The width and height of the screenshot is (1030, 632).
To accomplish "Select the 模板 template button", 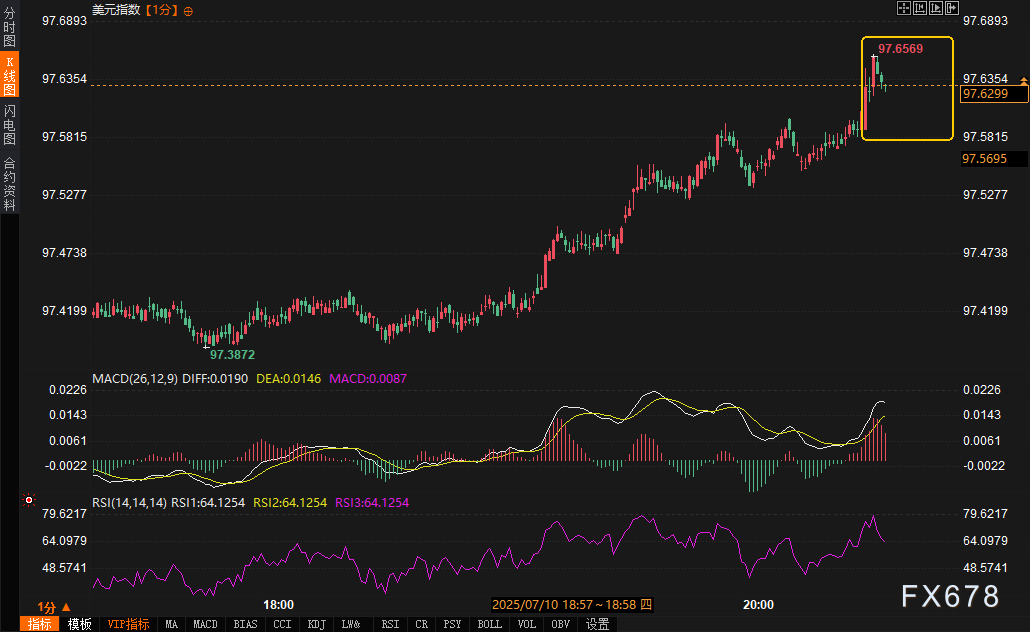I will tap(80, 624).
